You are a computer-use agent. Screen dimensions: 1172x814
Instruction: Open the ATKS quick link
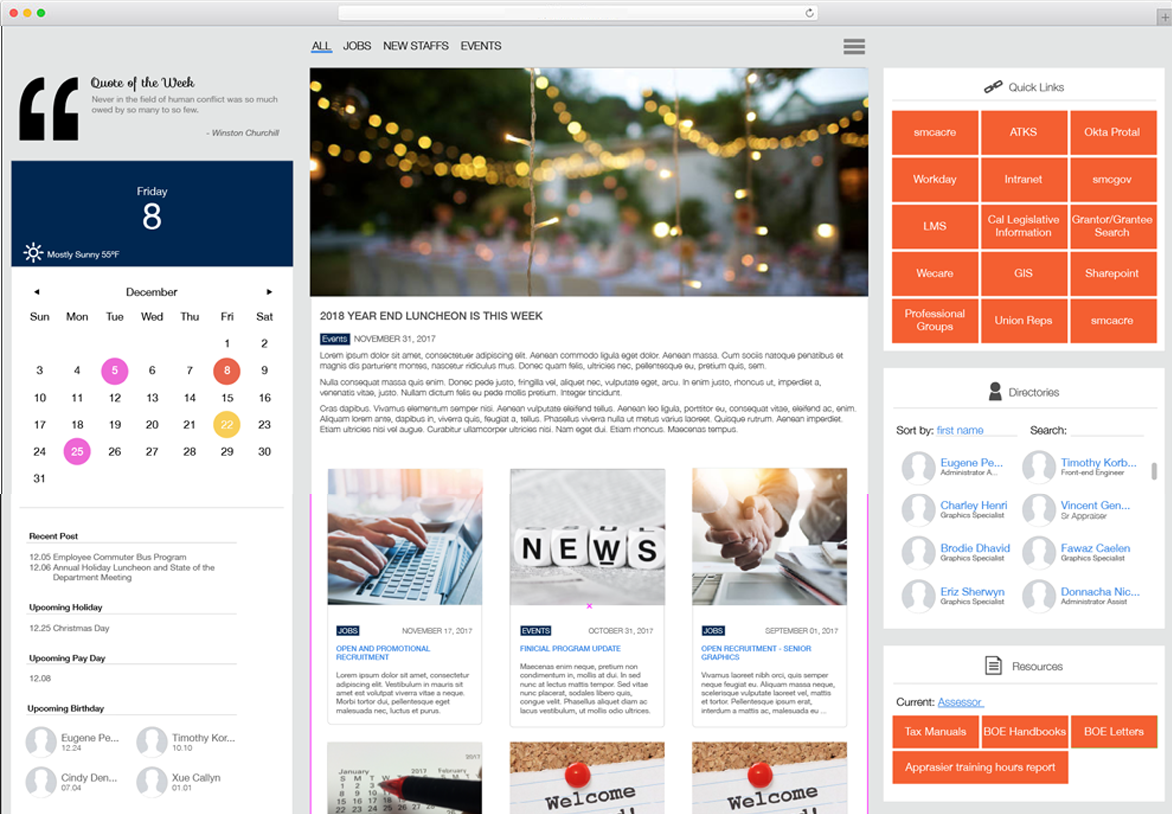pyautogui.click(x=1023, y=132)
